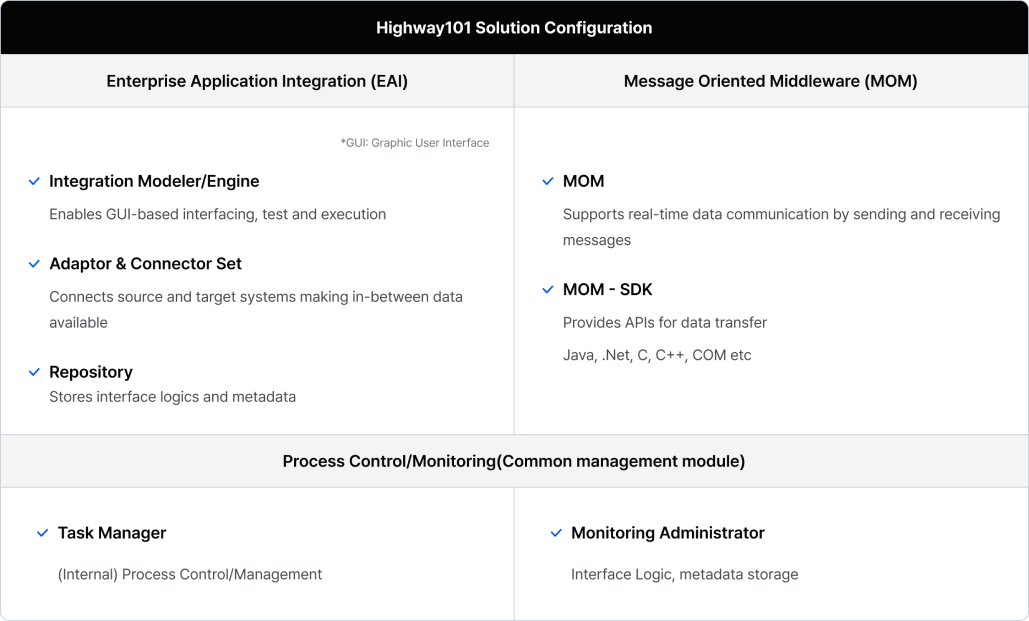1029x621 pixels.
Task: Select the Highway101 Solution Configuration title bar
Action: point(514,28)
